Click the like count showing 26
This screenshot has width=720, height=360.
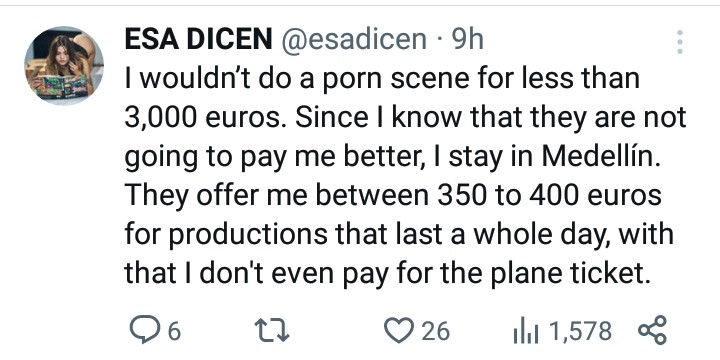pos(435,331)
